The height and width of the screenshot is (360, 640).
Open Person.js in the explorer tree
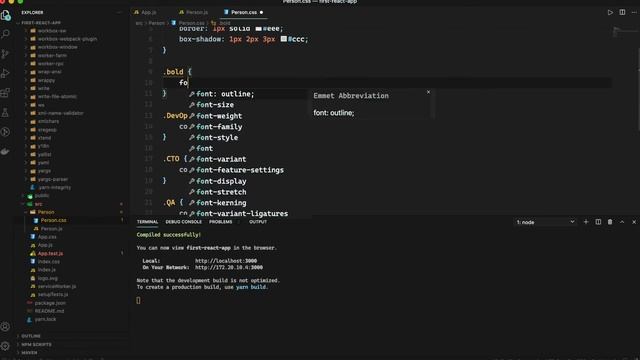[51, 229]
